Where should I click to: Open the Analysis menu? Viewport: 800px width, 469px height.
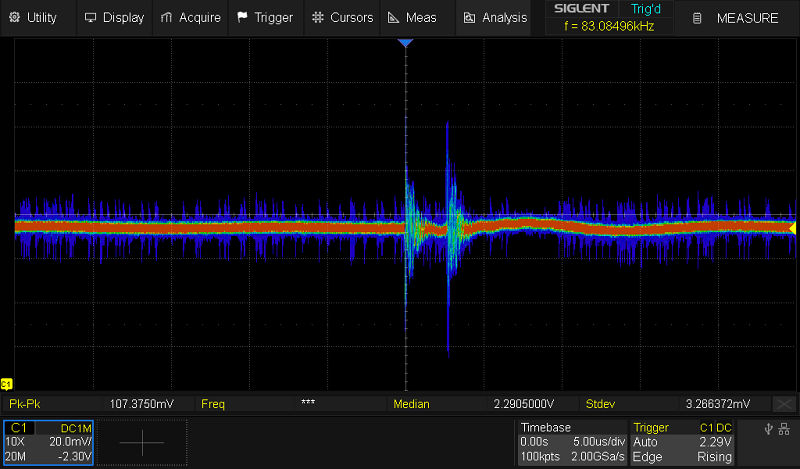tap(495, 17)
